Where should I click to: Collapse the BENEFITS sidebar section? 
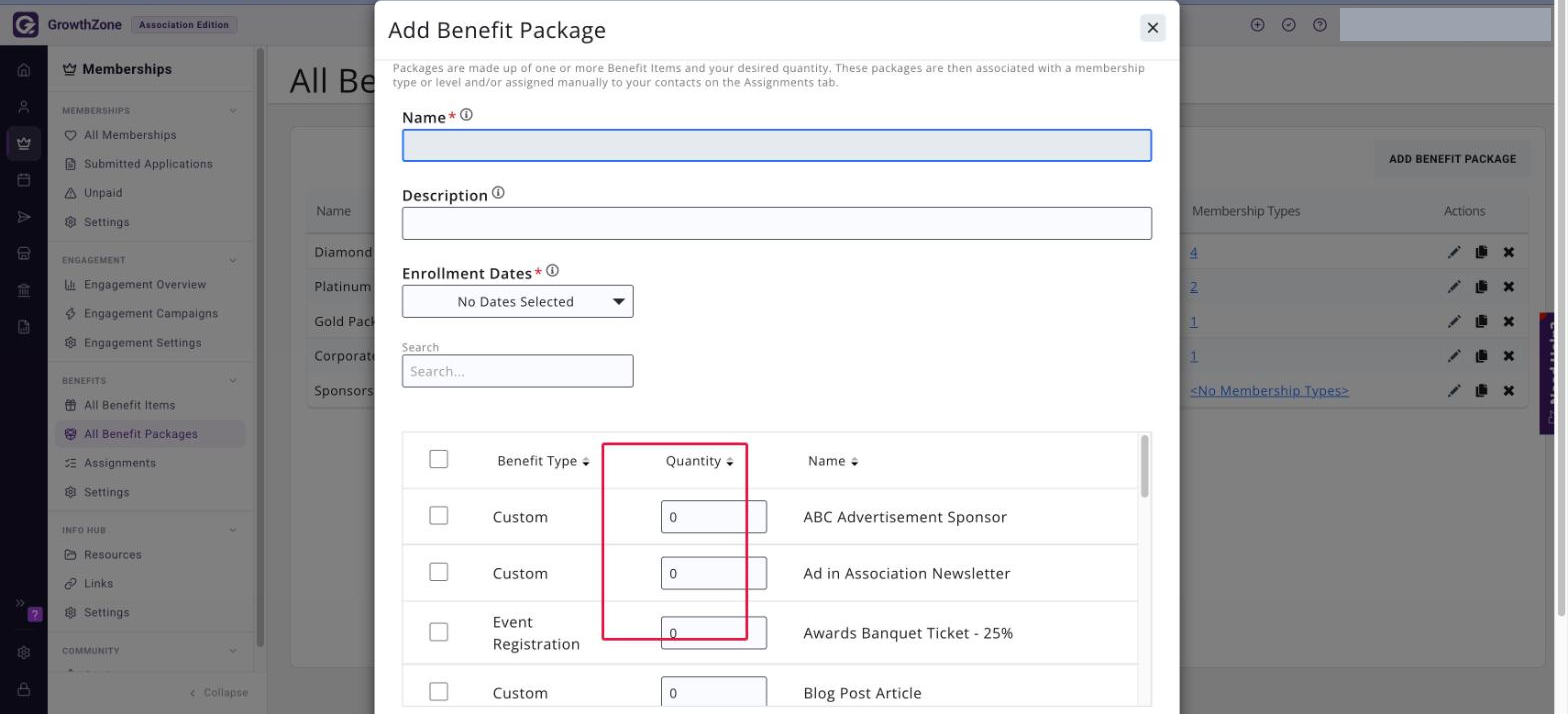pyautogui.click(x=233, y=381)
